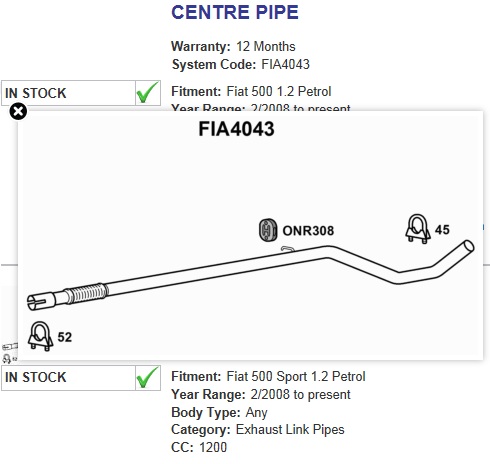The width and height of the screenshot is (490, 464).
Task: Click the Fiat 500 1.2 Petrol fitment
Action: click(x=279, y=91)
